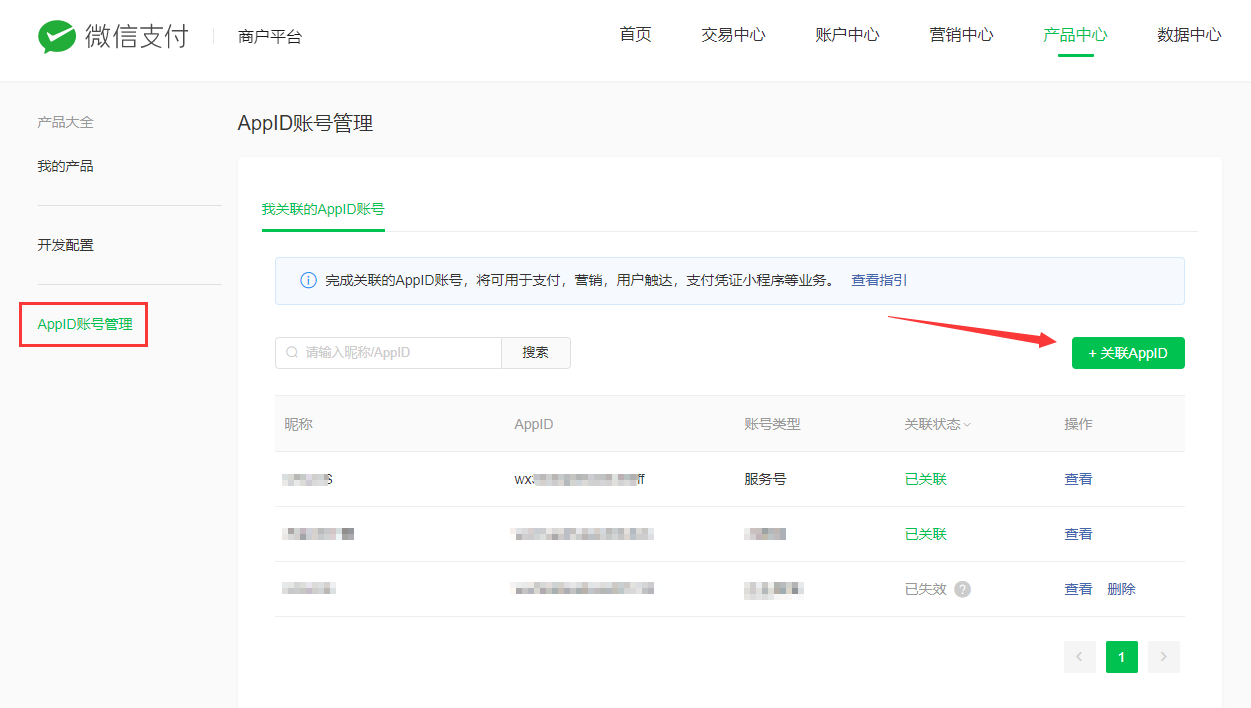Click the info icon in the notice banner

pyautogui.click(x=309, y=281)
